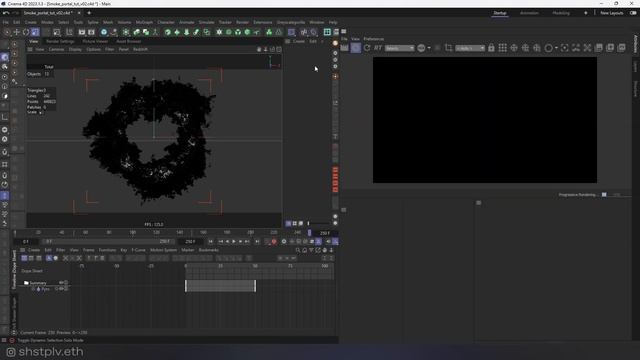Open the Auto camera dropdown in Redshift view

[x=470, y=48]
